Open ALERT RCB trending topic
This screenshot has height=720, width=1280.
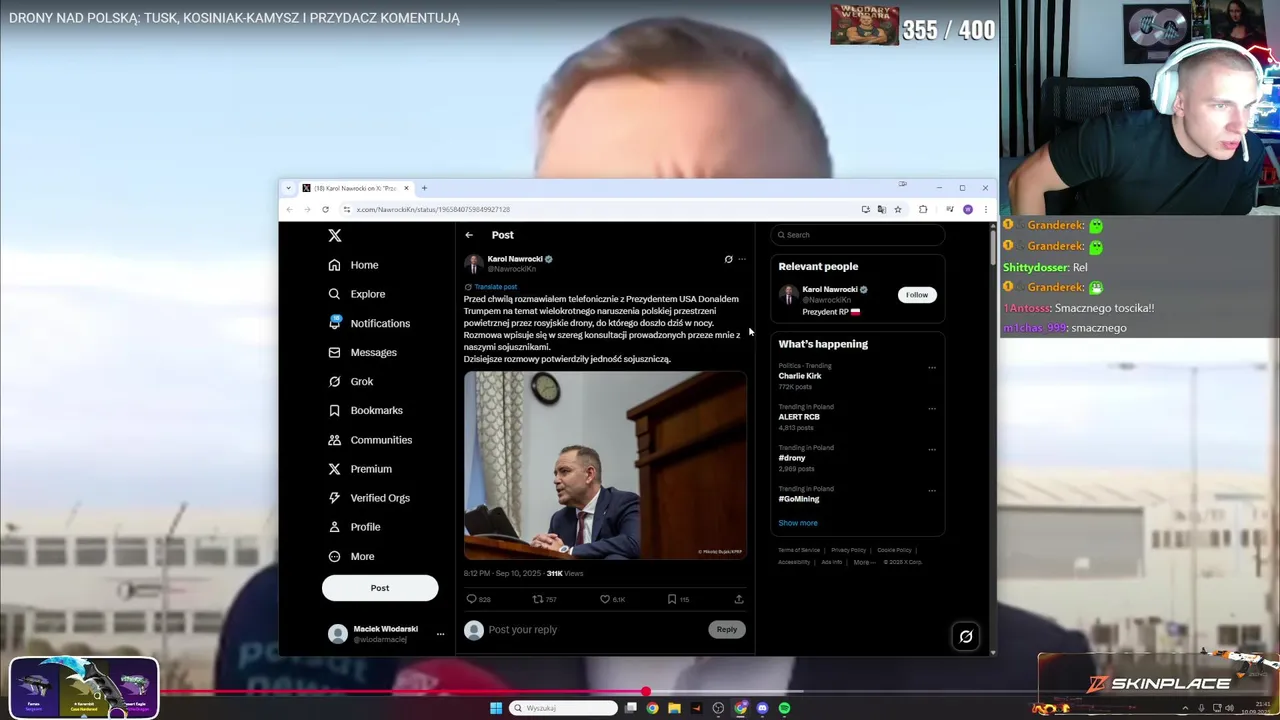(799, 417)
